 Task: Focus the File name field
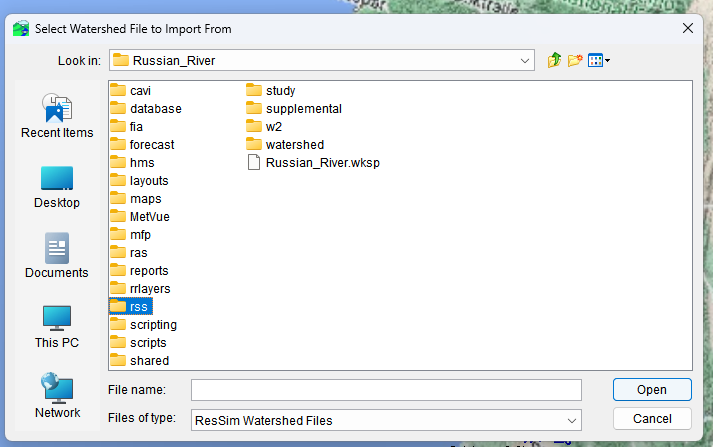pos(386,390)
